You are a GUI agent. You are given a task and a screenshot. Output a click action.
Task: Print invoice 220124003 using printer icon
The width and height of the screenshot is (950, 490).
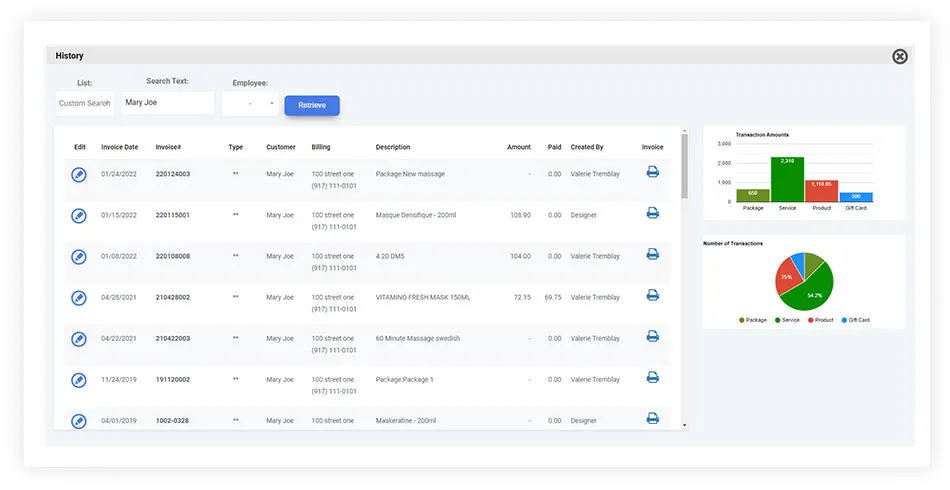[653, 172]
